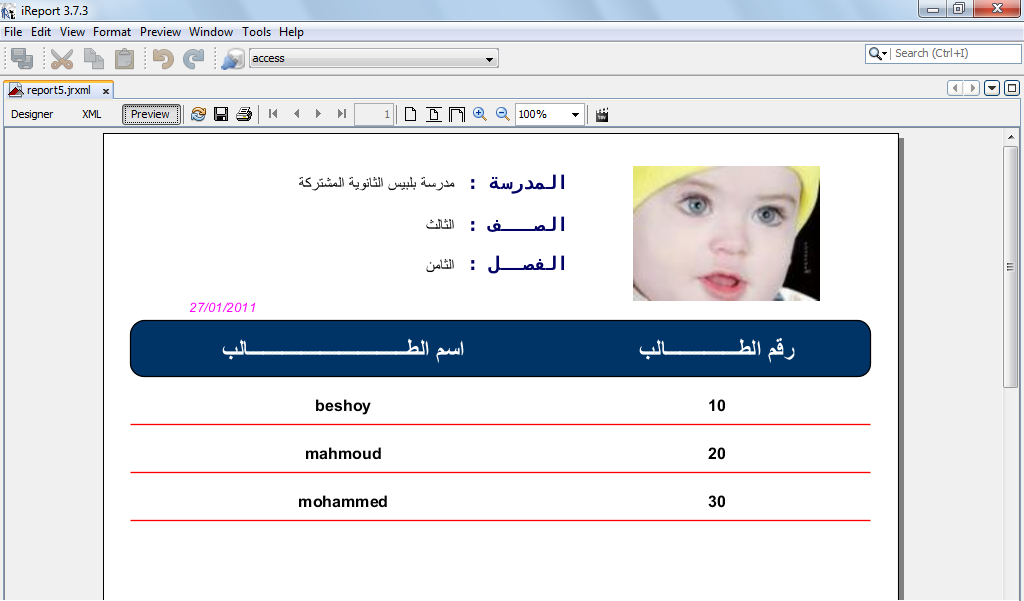This screenshot has width=1024, height=601.
Task: Open the search options dropdown arrow
Action: click(x=878, y=54)
